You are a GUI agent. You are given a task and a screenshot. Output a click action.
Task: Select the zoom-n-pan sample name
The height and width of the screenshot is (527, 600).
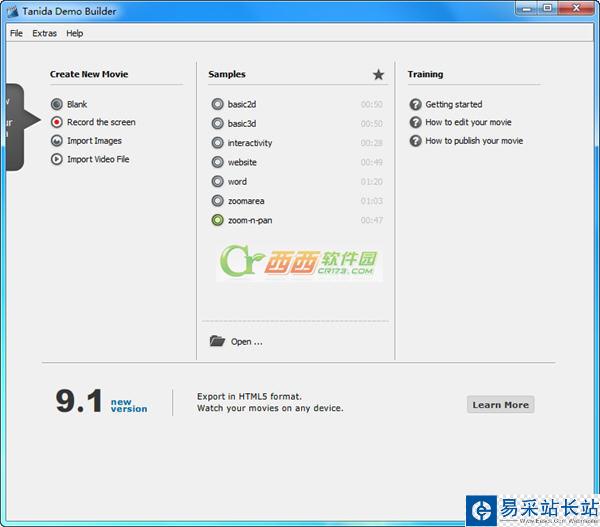coord(250,220)
